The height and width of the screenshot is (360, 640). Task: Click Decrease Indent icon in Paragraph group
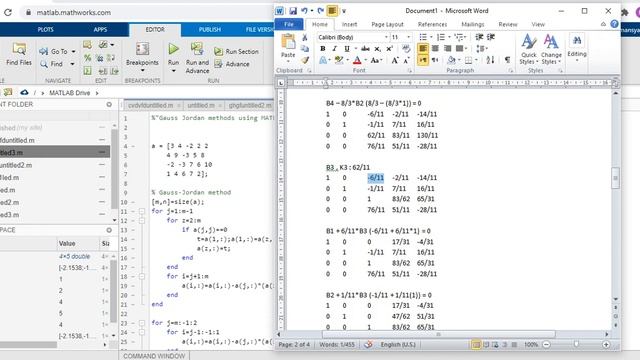(479, 37)
